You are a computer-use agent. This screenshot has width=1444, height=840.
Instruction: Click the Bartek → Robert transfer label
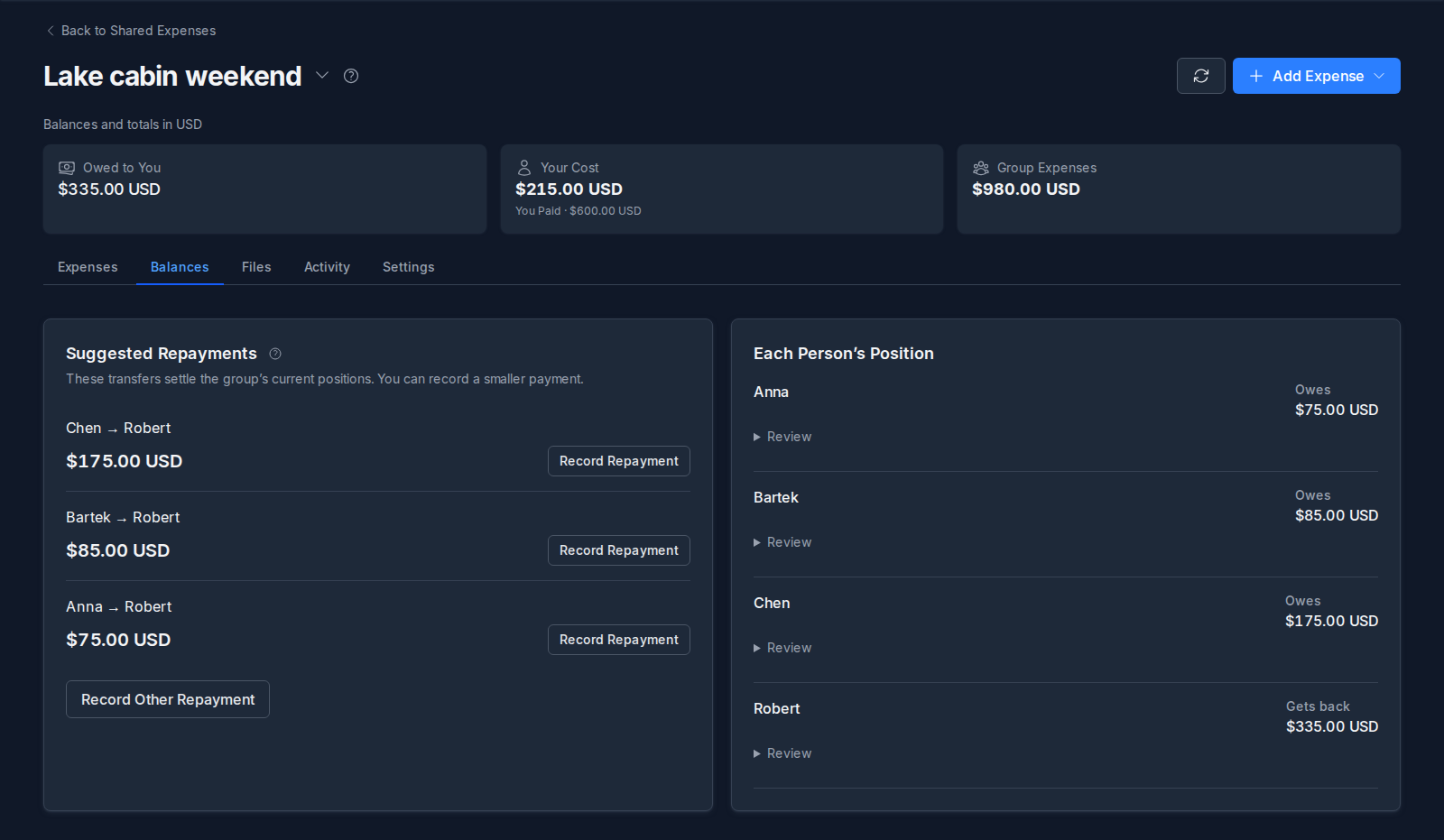tap(123, 518)
